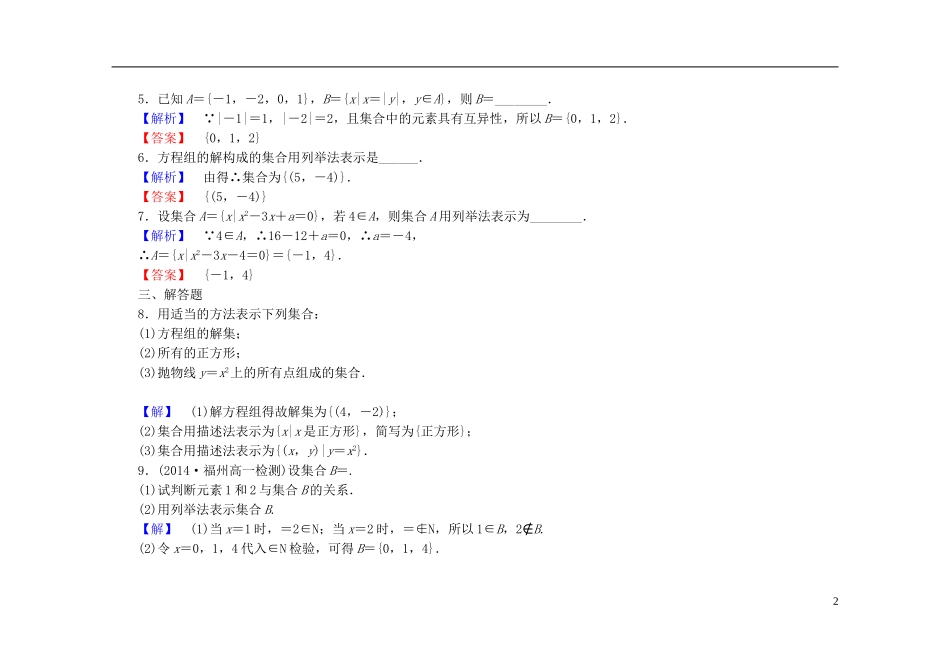Click the line '∴A={x|x²−3x−4=0}={−1, 4}'

coord(241,256)
